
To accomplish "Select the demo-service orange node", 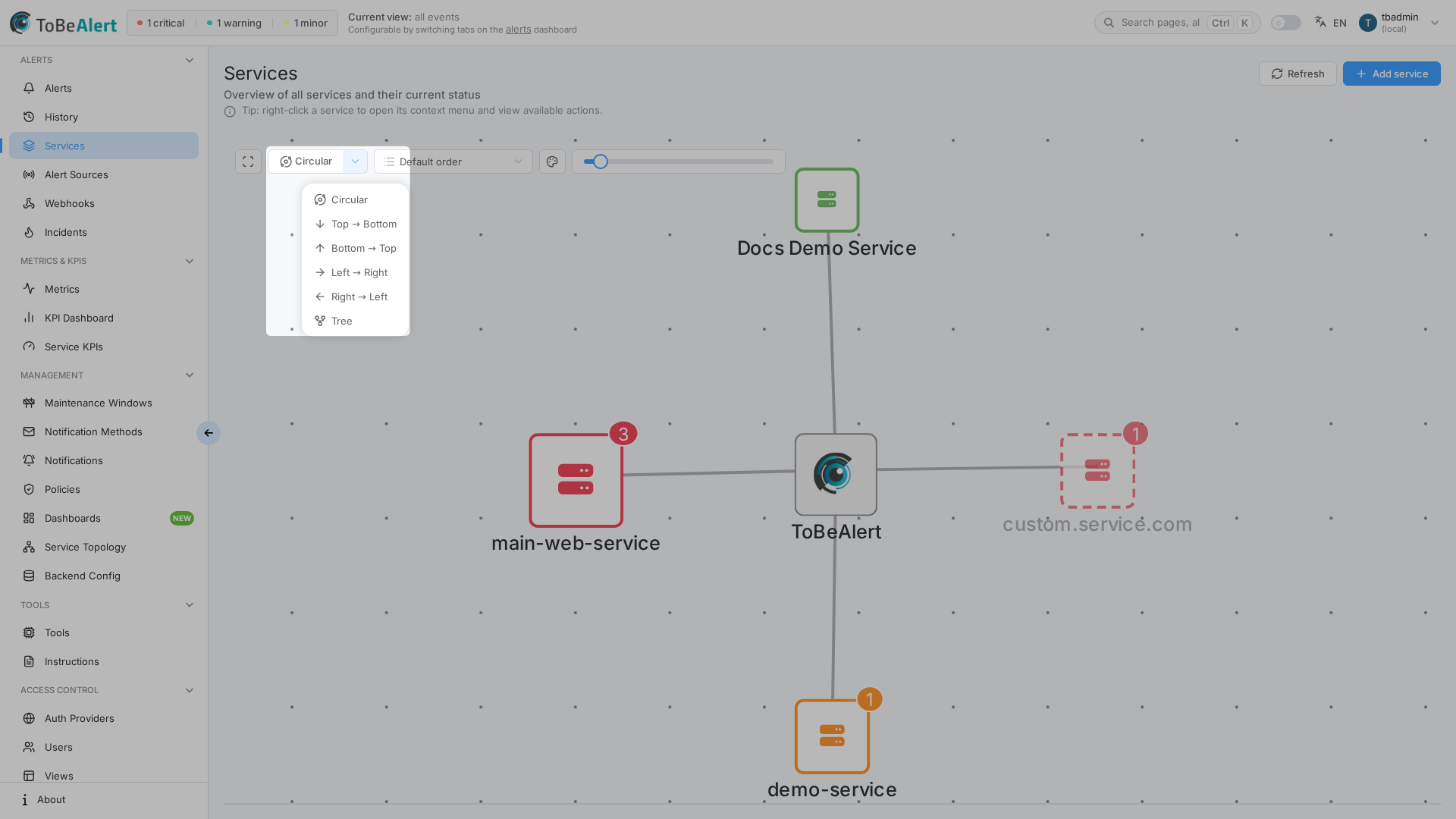I will coord(832,736).
